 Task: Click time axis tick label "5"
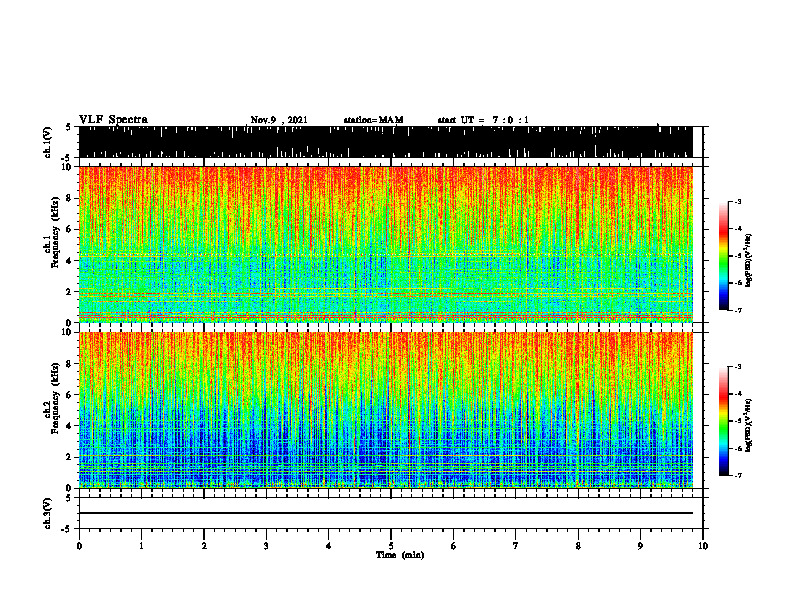391,546
